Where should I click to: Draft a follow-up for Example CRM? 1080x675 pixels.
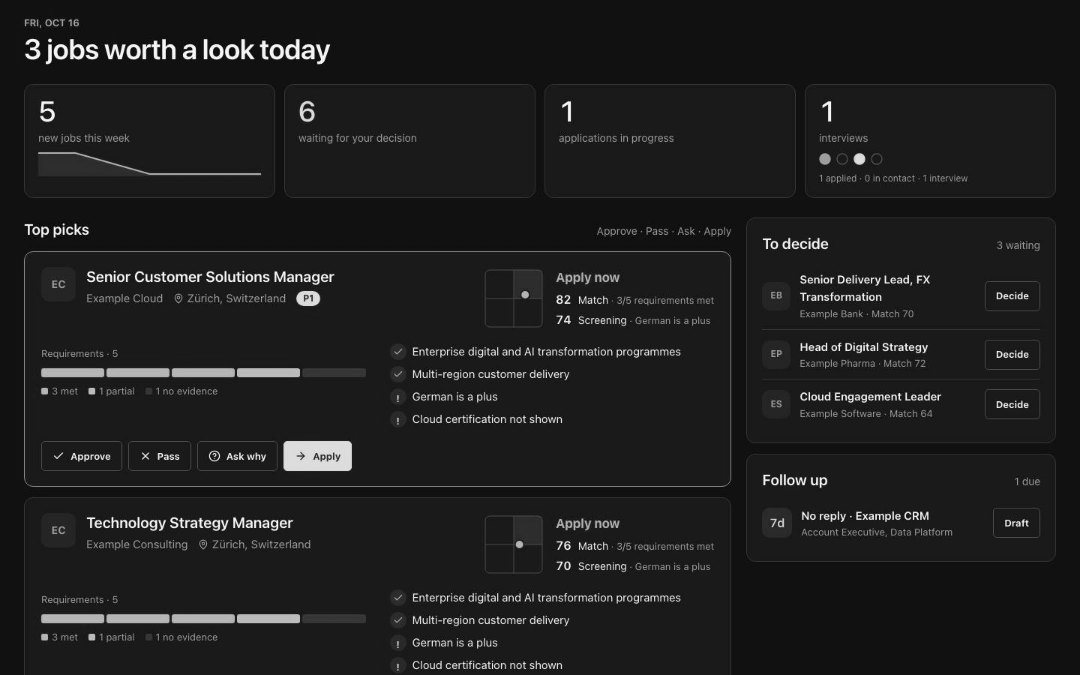click(x=1016, y=523)
